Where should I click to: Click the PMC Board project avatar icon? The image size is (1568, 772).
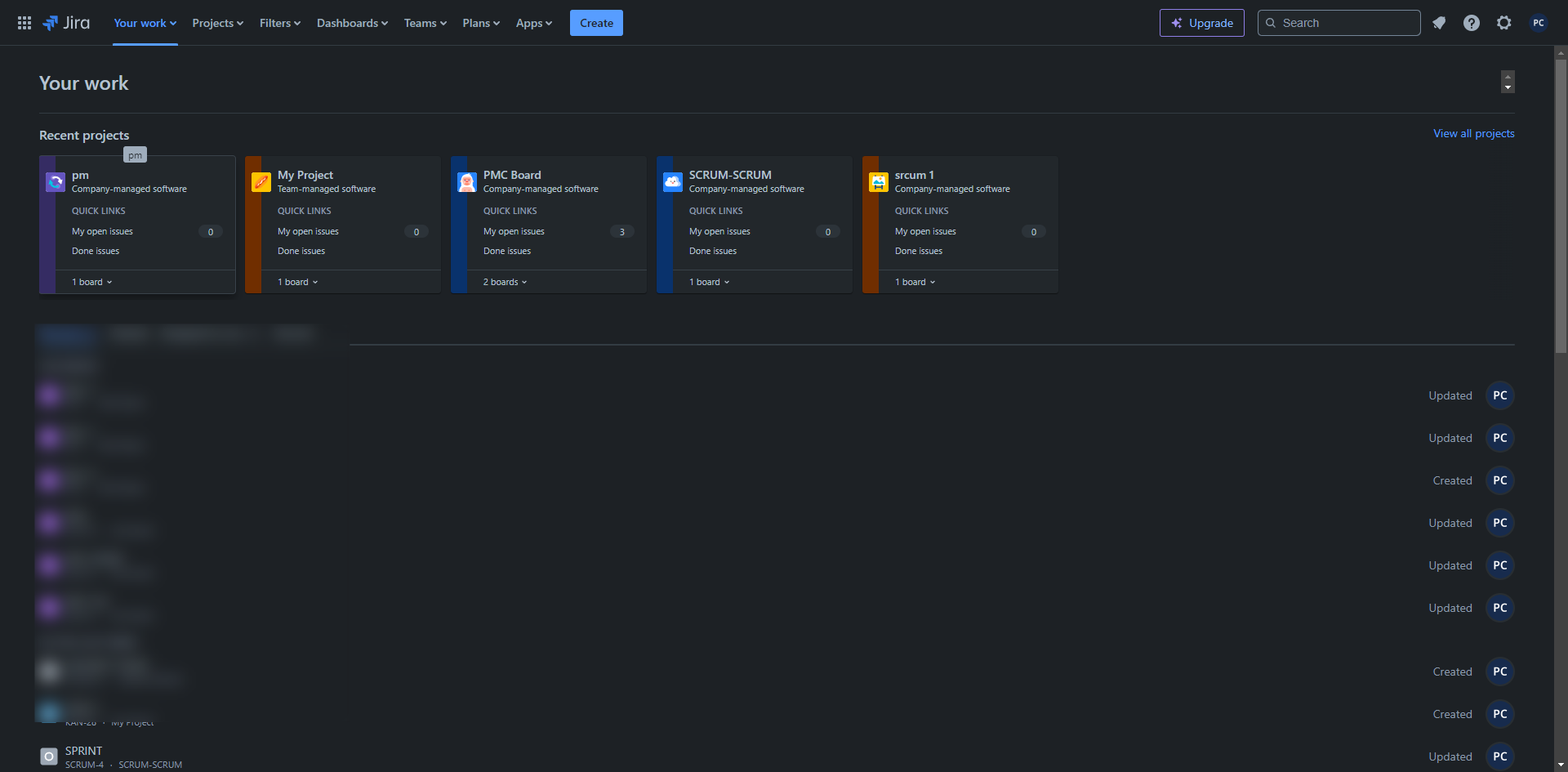coord(467,182)
